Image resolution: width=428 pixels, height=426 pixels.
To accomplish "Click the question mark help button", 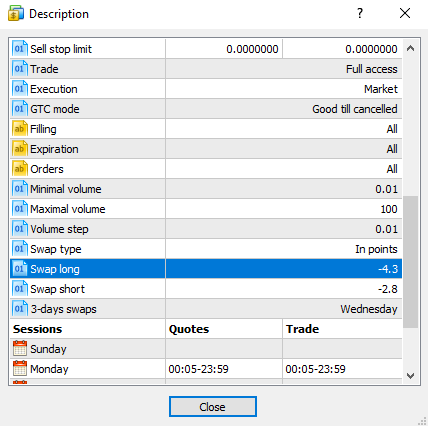I will click(360, 13).
